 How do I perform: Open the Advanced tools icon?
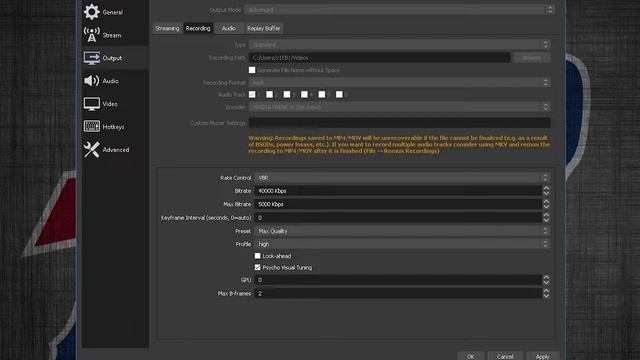coord(91,149)
